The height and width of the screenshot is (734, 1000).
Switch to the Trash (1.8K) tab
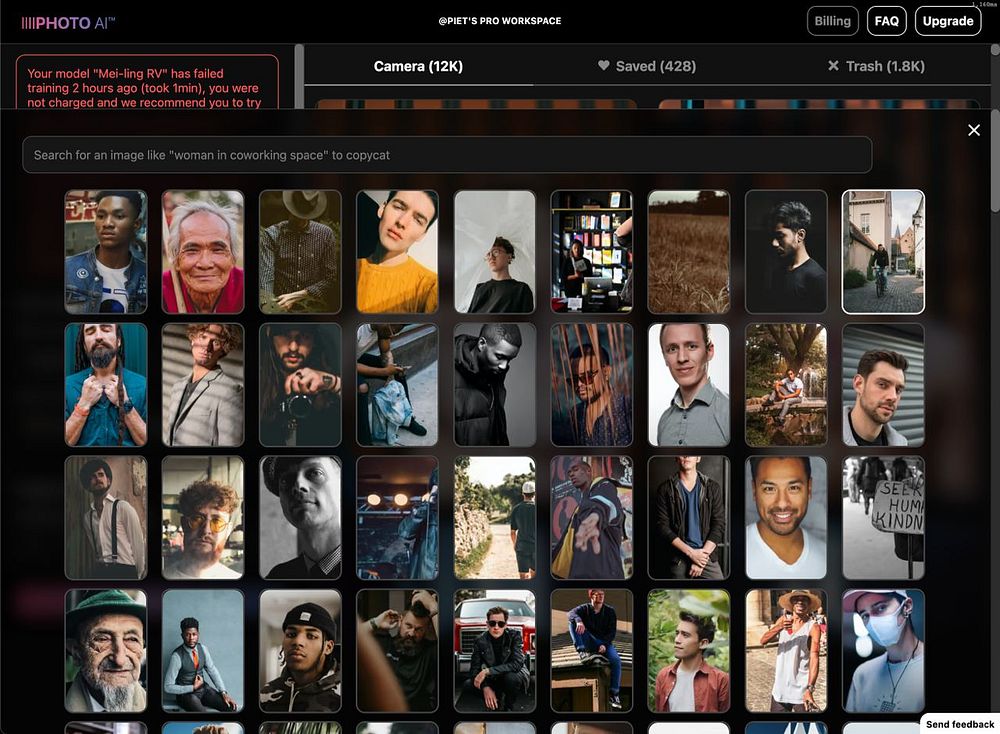(x=876, y=66)
